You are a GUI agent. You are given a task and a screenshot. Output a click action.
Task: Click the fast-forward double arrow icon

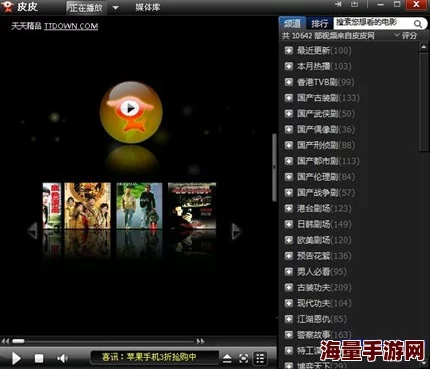(200, 341)
